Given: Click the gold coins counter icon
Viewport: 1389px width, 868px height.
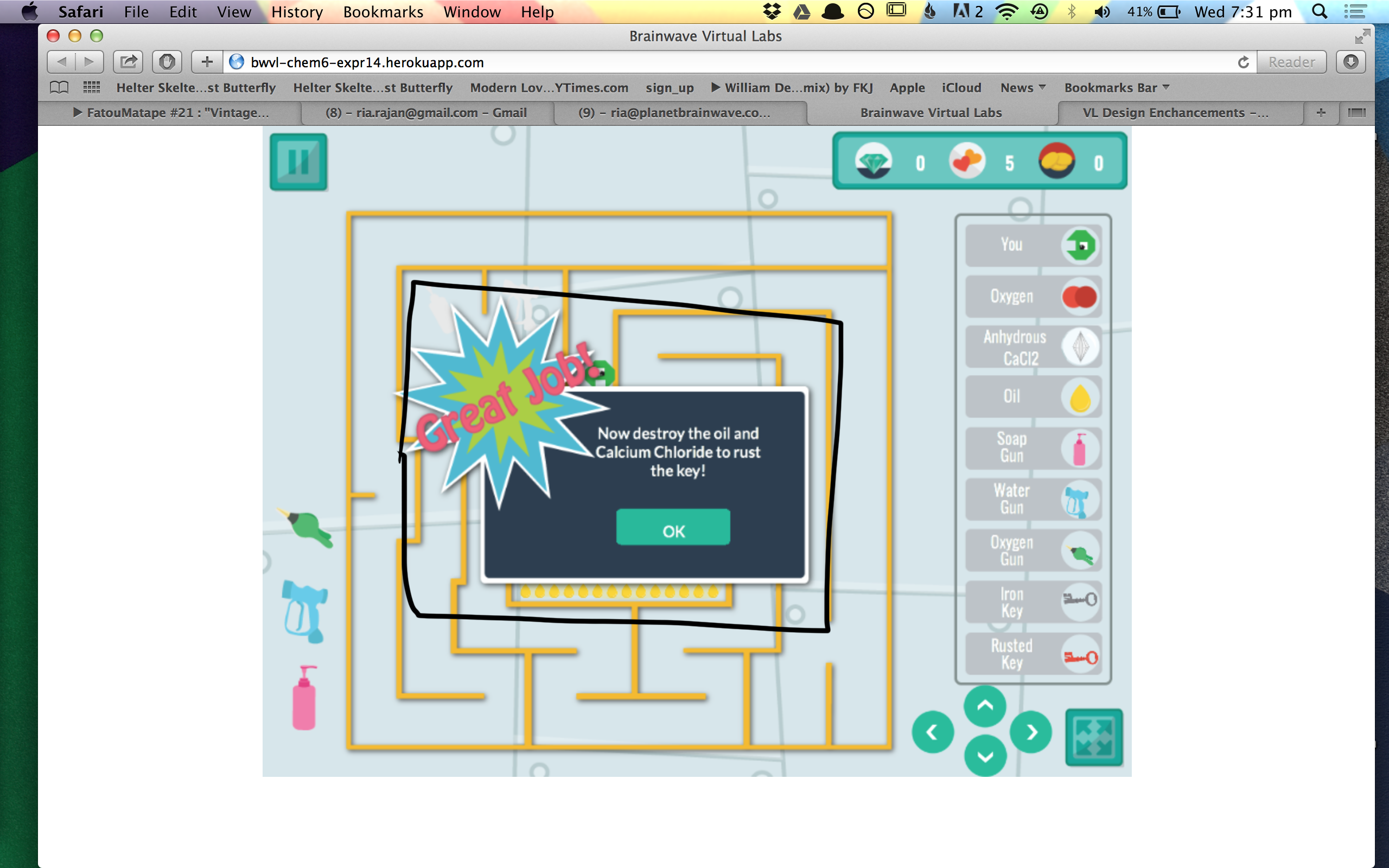Looking at the screenshot, I should point(1057,161).
